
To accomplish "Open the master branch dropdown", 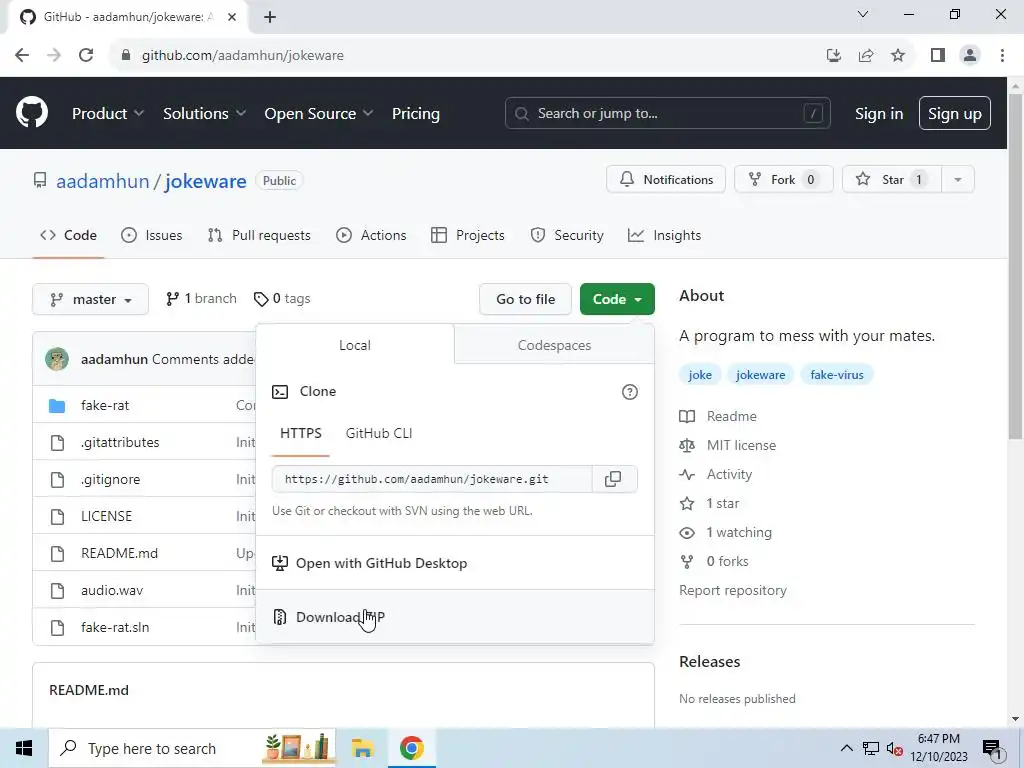I will click(x=90, y=299).
